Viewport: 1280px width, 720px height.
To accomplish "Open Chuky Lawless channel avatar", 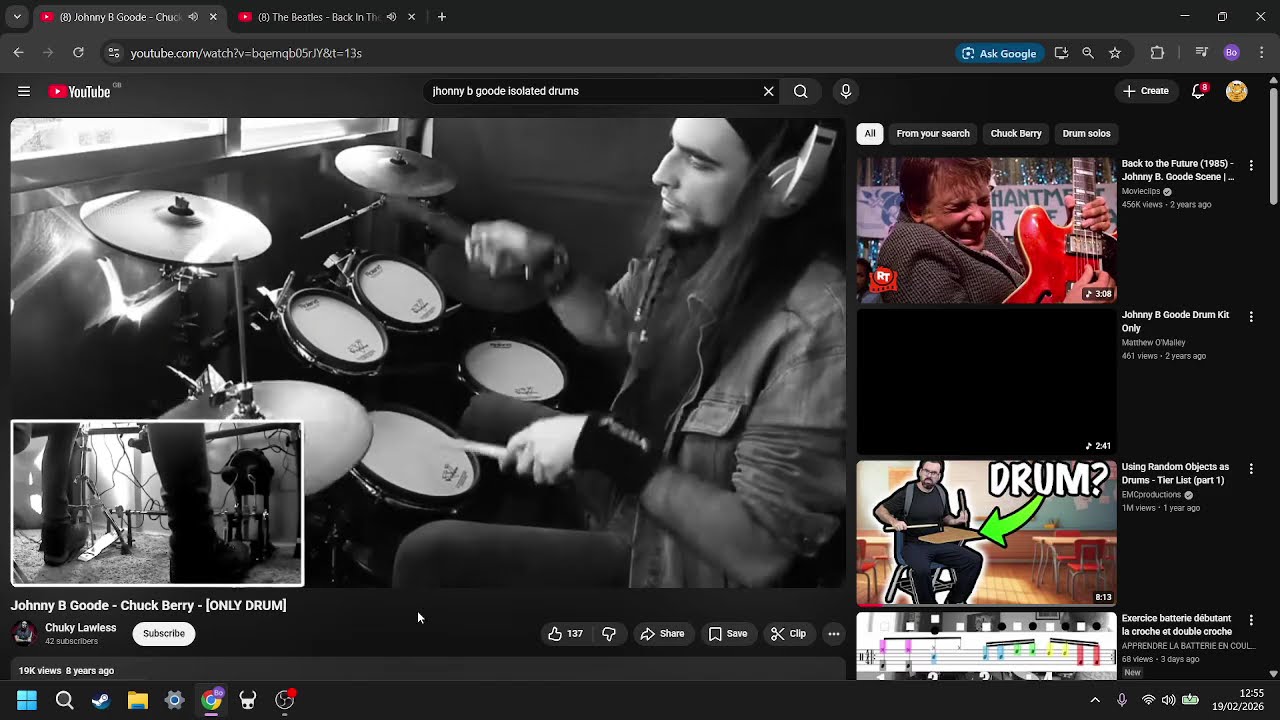I will tap(24, 634).
